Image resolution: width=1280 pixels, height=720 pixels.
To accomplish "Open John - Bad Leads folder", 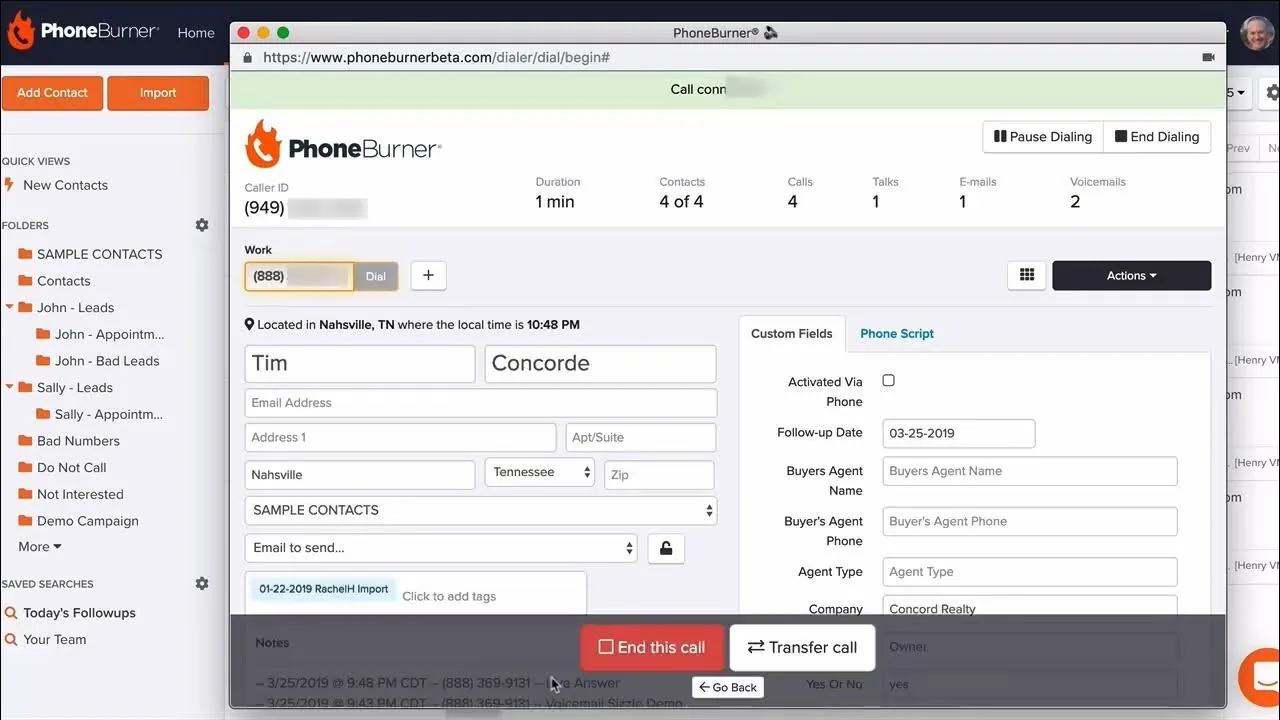I will [107, 361].
